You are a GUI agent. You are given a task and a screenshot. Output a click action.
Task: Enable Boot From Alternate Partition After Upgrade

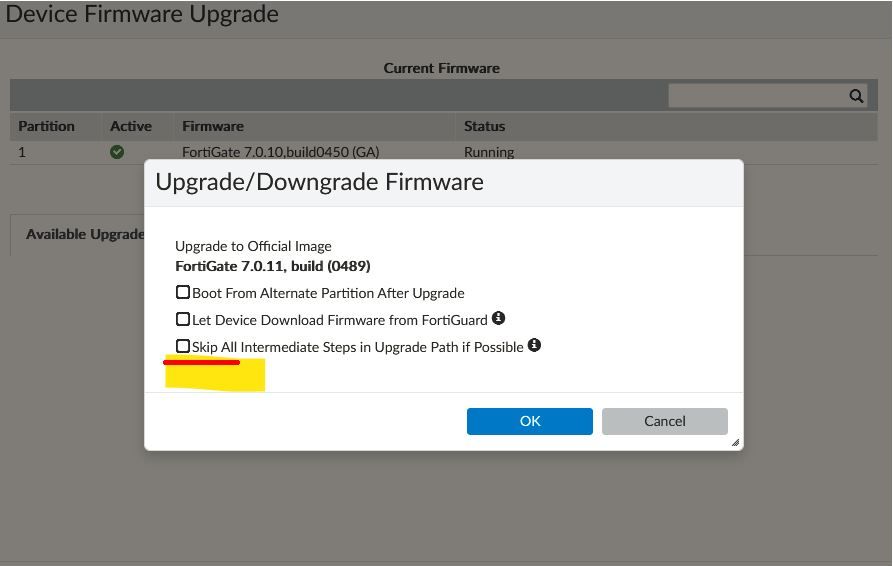183,293
